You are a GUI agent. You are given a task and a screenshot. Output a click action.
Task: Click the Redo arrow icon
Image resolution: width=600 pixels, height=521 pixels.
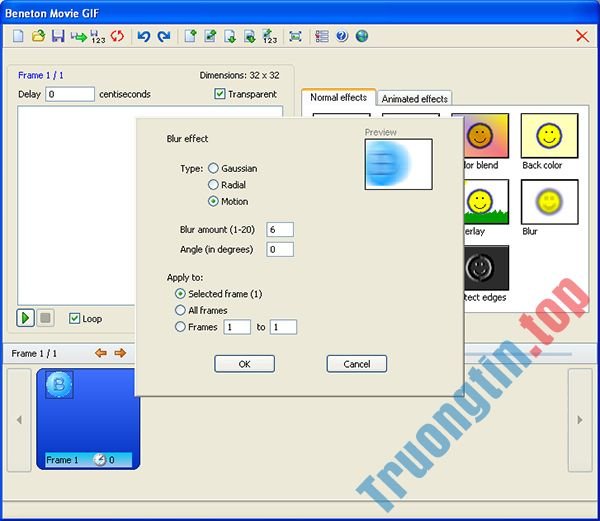pyautogui.click(x=163, y=36)
